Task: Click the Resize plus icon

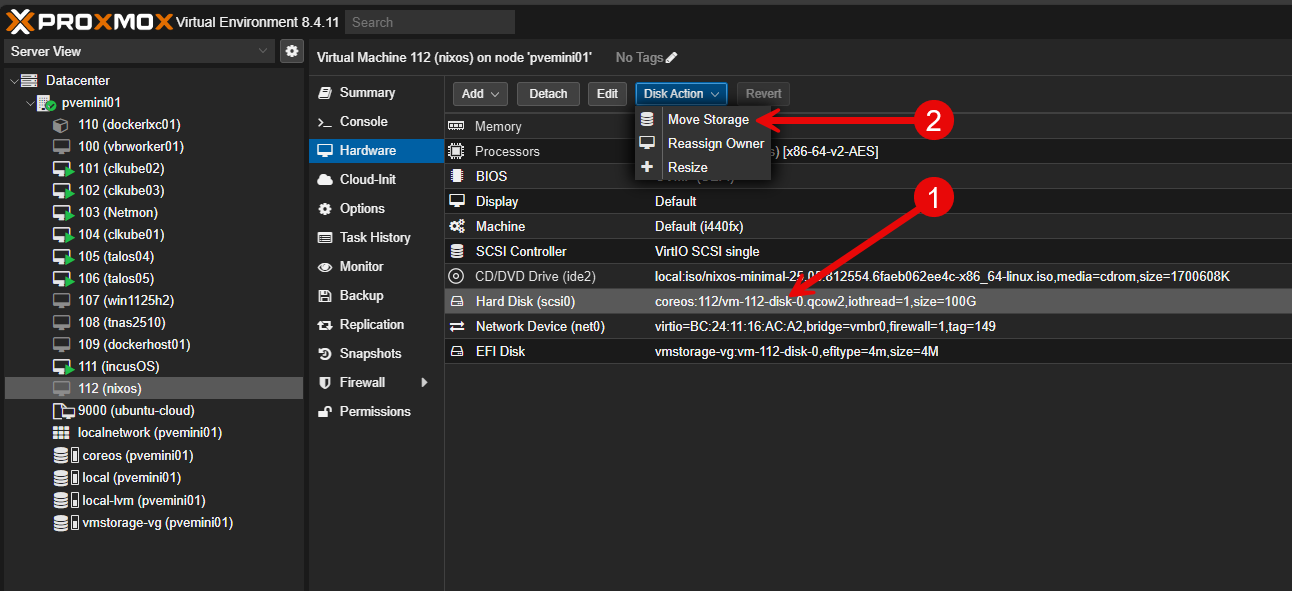Action: [647, 167]
